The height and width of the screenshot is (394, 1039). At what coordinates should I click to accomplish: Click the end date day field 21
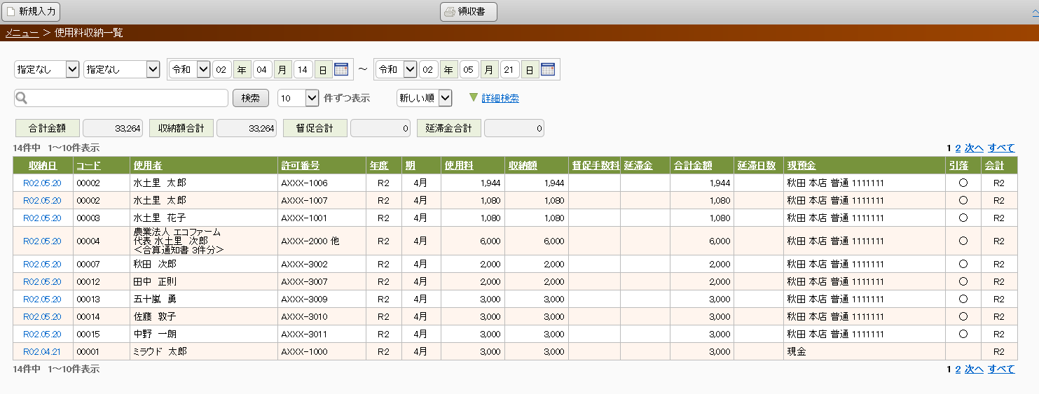point(510,70)
